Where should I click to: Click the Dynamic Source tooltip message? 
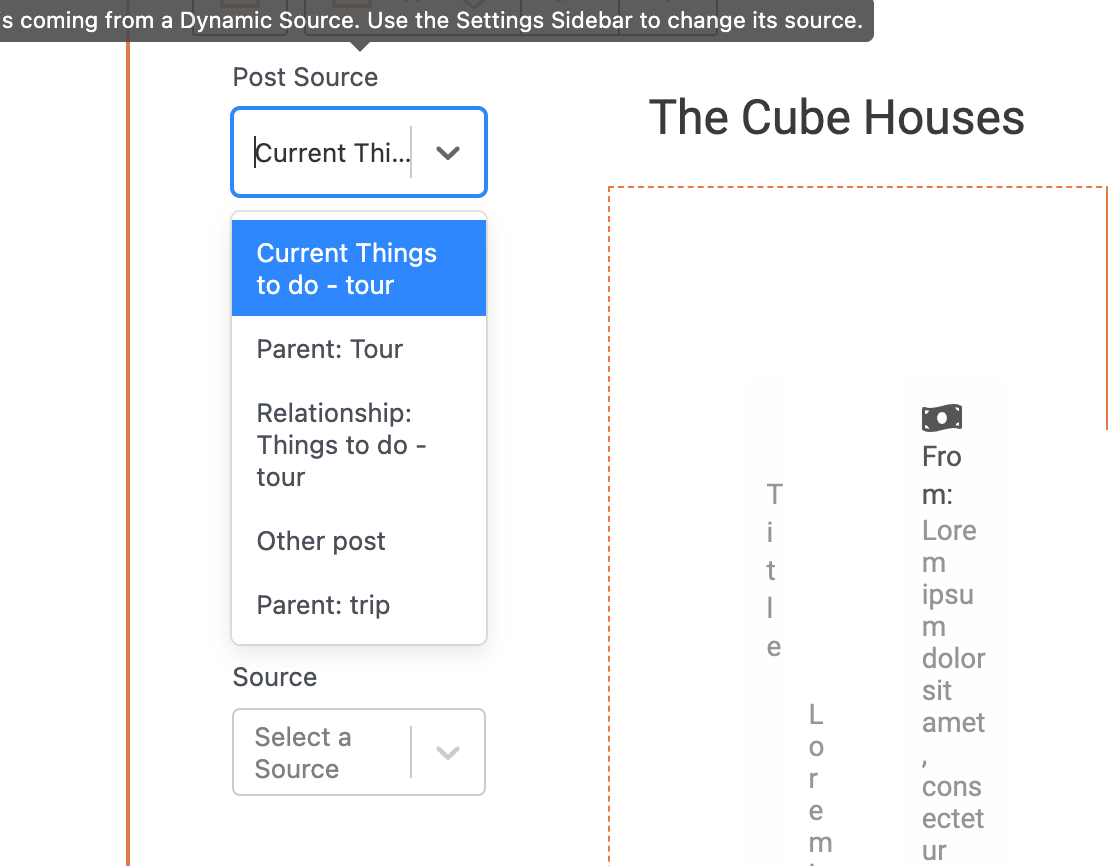click(431, 20)
